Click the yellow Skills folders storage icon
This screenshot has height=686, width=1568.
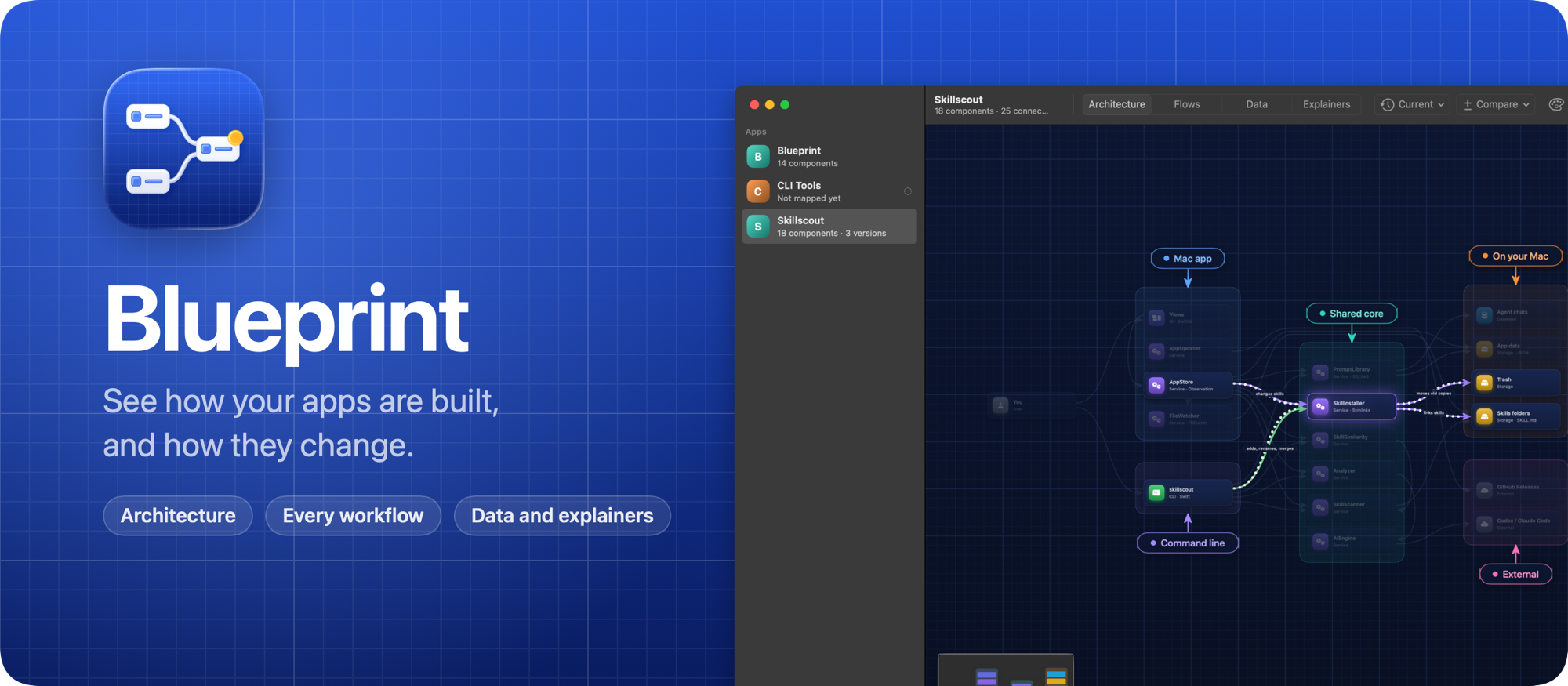1484,416
